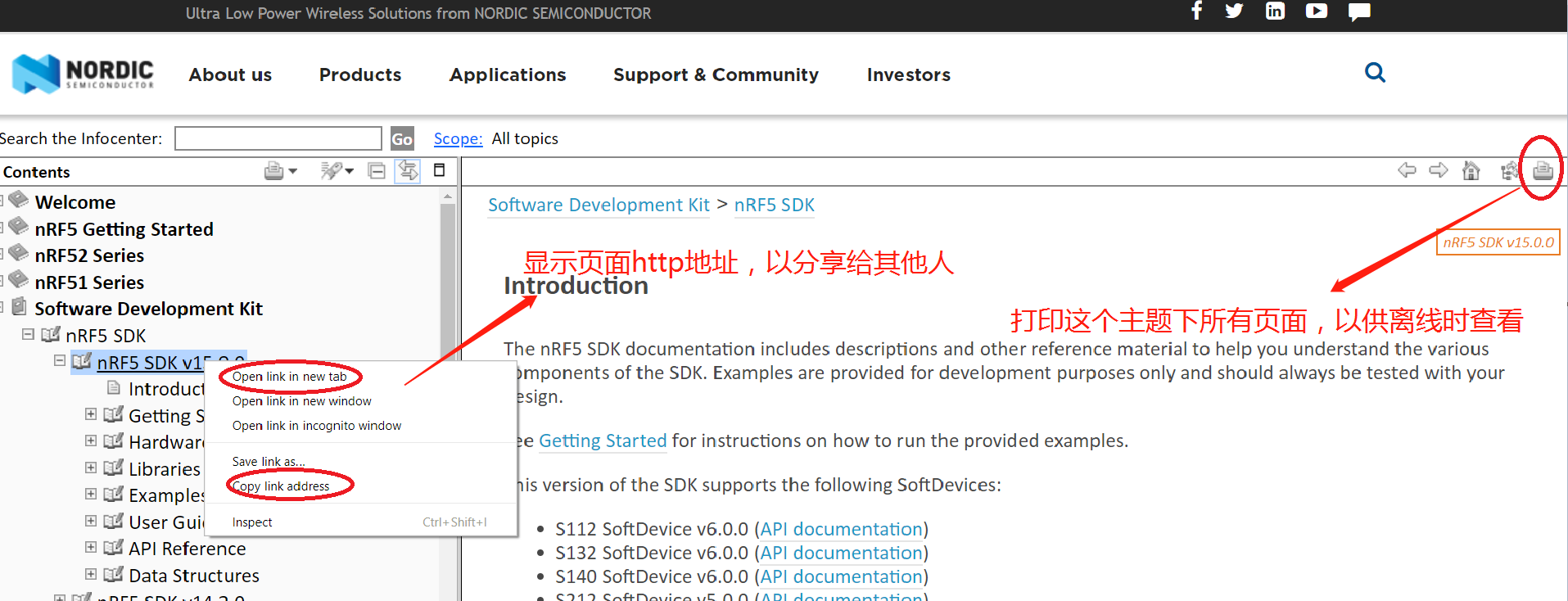The height and width of the screenshot is (601, 1568).
Task: Open the Products navigation menu
Action: (x=360, y=75)
